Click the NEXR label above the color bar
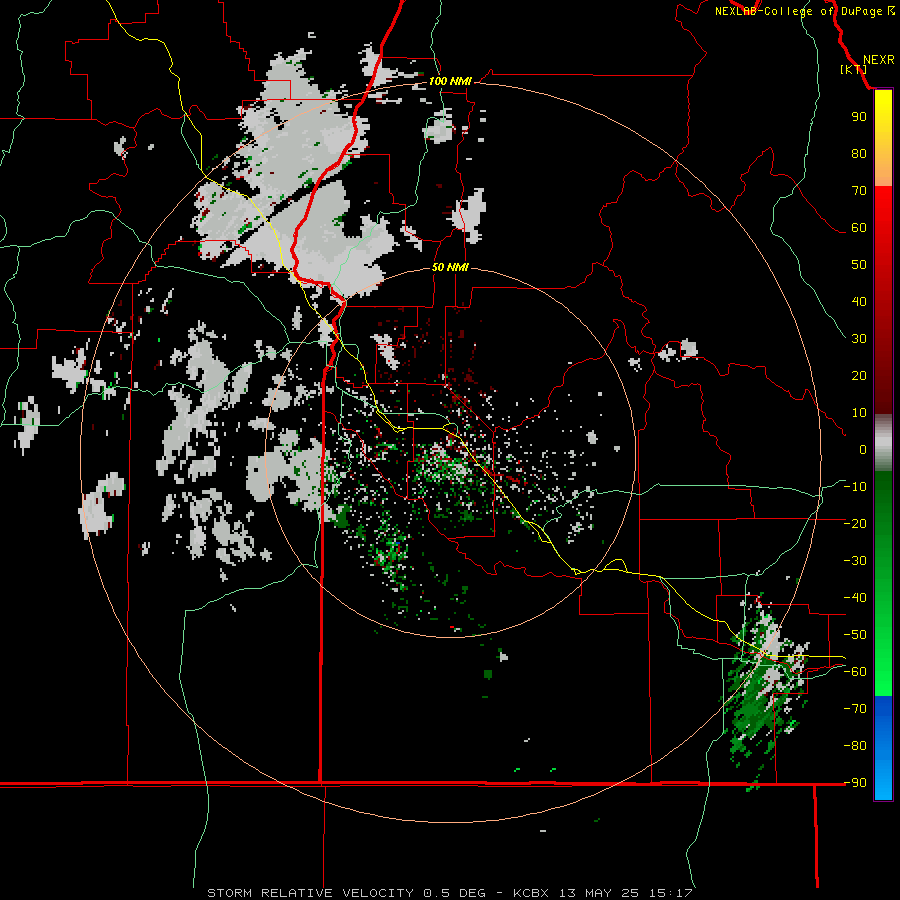This screenshot has height=900, width=900. click(879, 60)
